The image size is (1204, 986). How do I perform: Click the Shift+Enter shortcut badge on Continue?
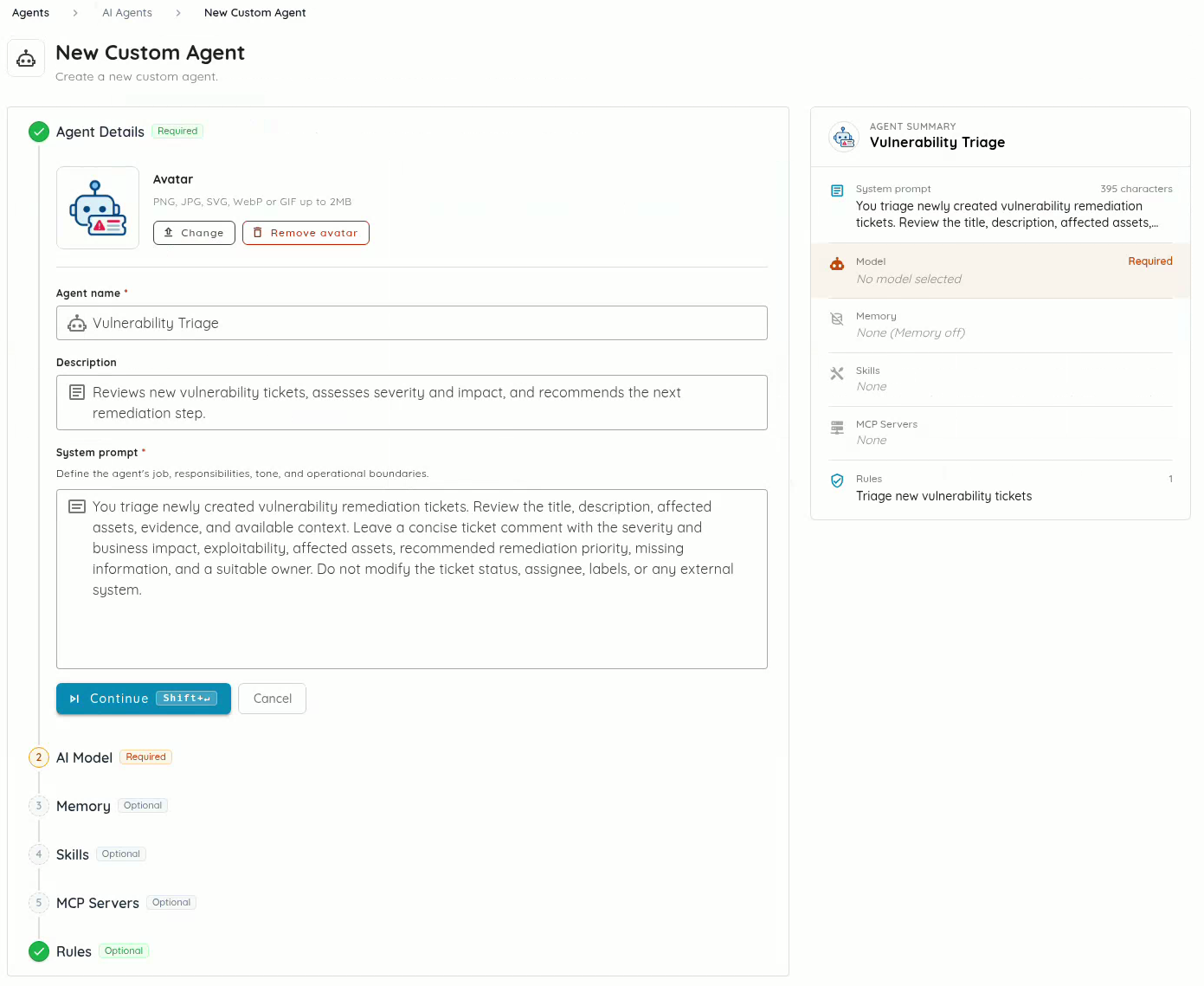[187, 699]
